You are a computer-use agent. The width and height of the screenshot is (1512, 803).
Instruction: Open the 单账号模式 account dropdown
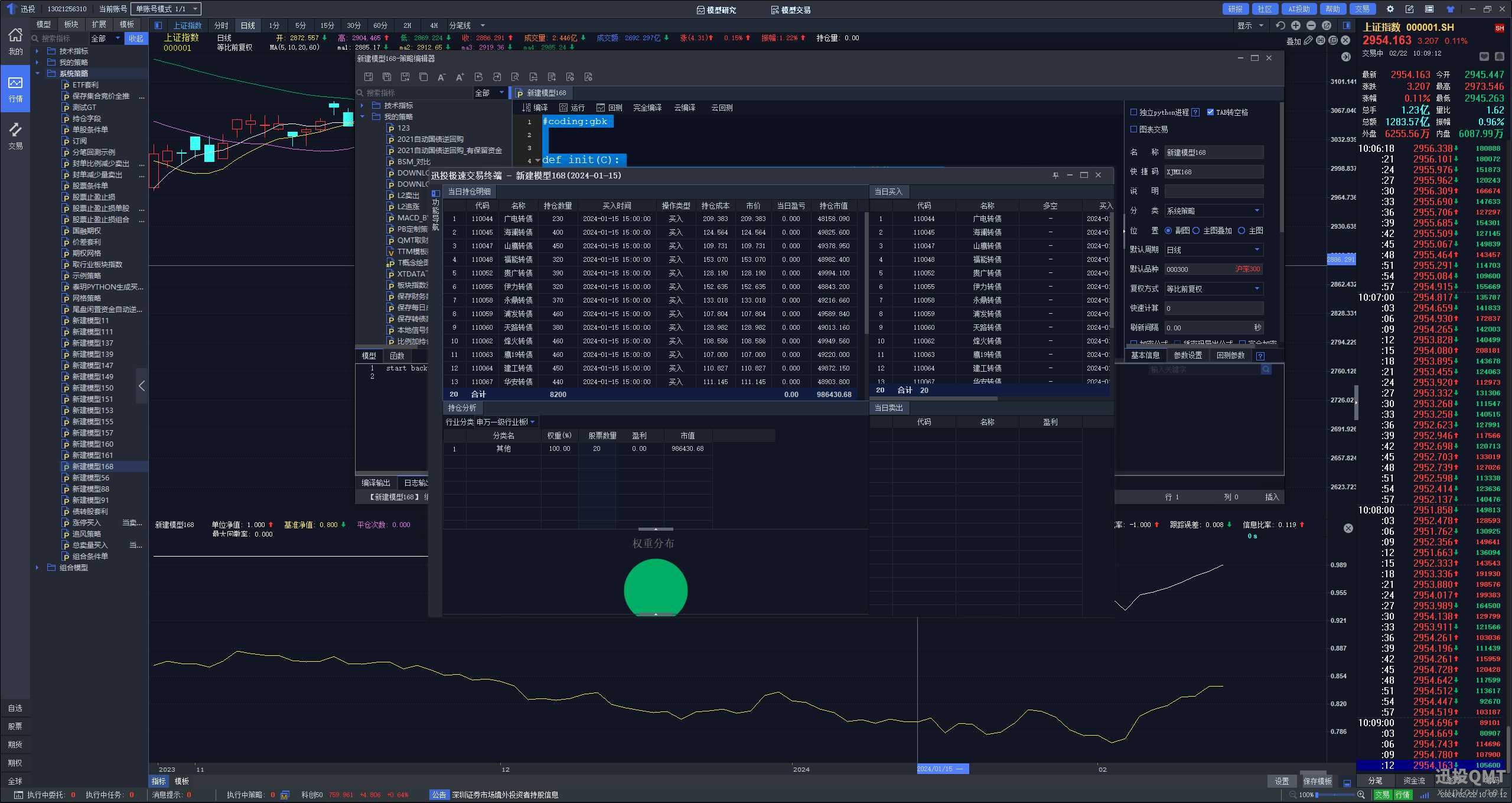click(166, 9)
